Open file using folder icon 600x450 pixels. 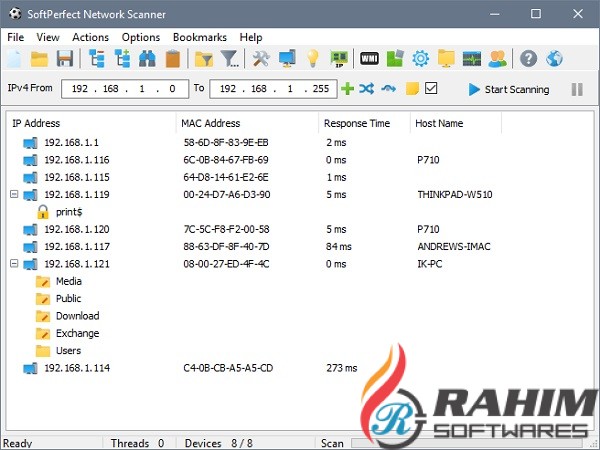pyautogui.click(x=39, y=59)
